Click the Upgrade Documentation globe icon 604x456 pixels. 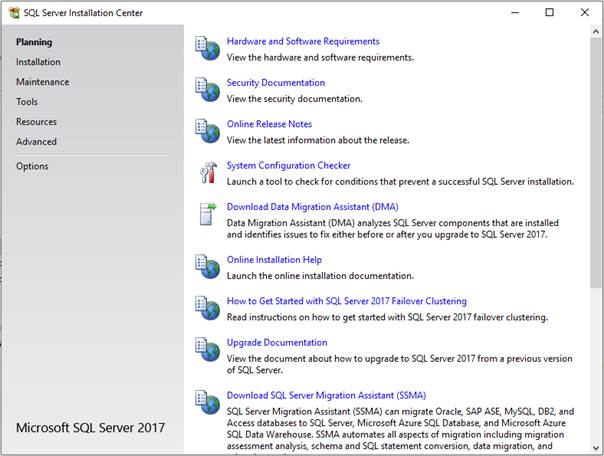207,350
